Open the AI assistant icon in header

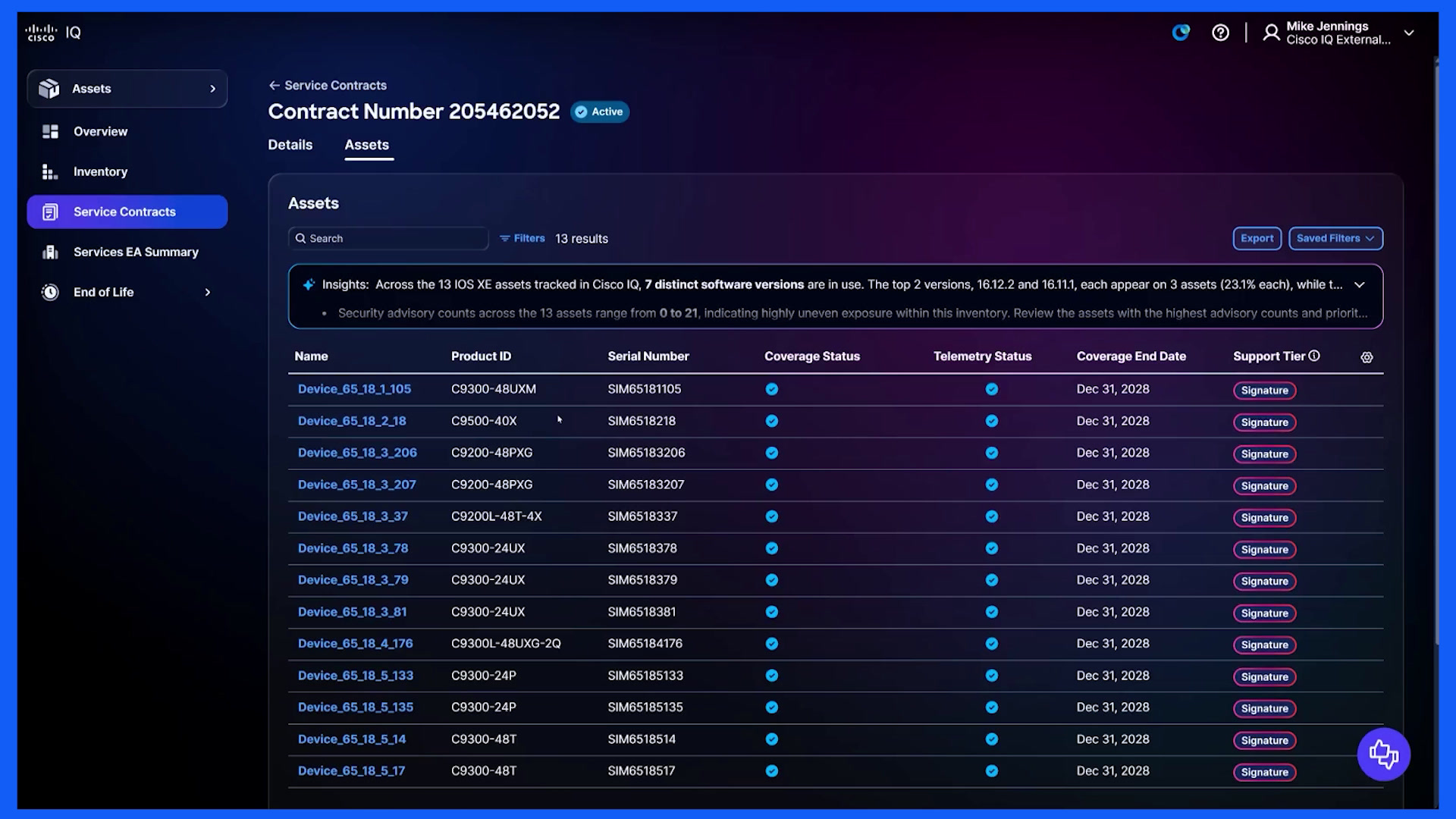point(1181,33)
